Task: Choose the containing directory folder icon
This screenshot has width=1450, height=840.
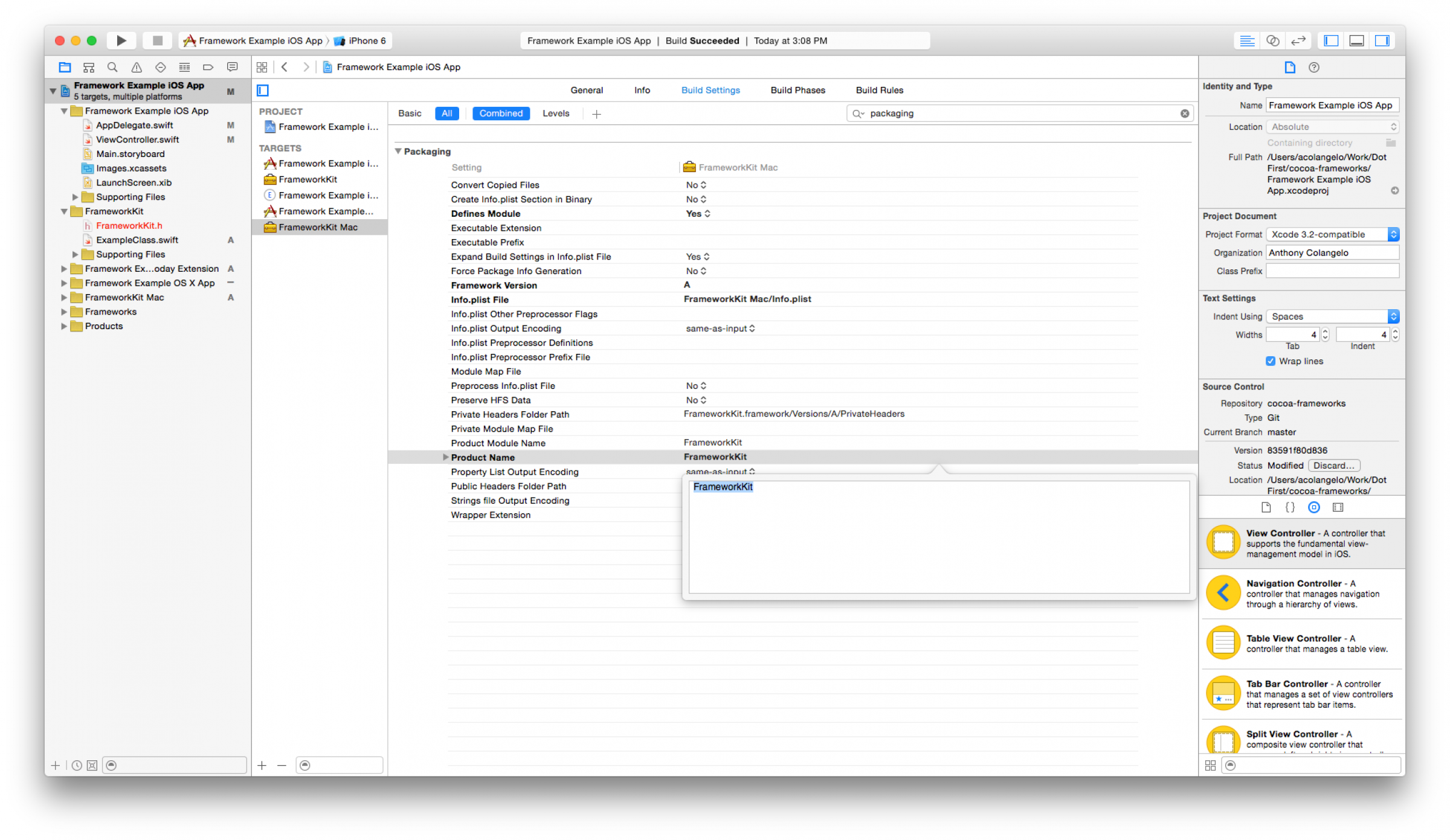Action: point(1391,143)
